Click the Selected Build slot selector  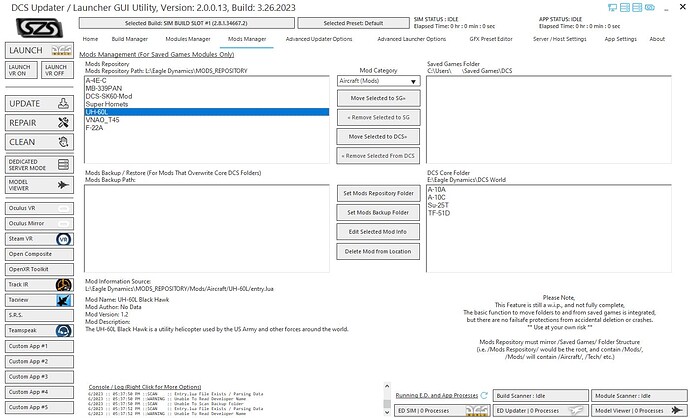point(187,23)
